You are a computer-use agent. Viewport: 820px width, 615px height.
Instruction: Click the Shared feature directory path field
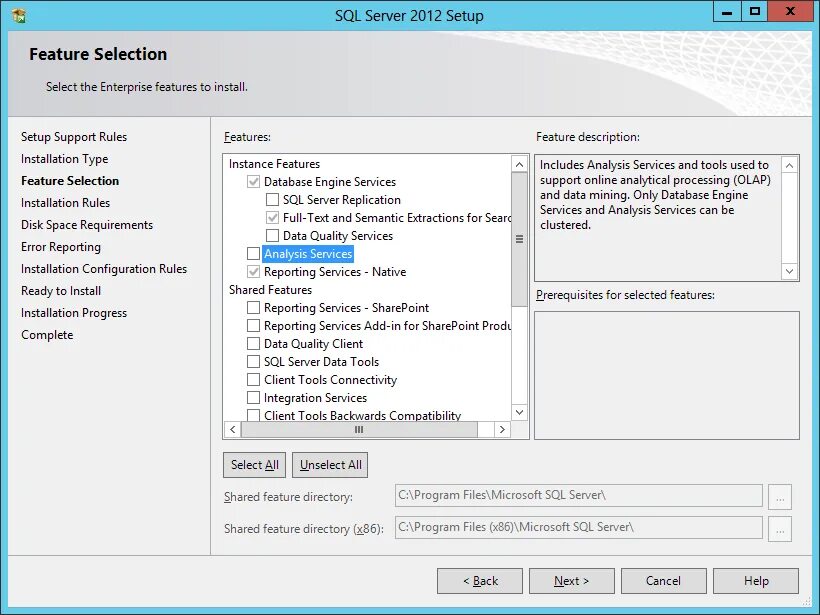[x=578, y=495]
